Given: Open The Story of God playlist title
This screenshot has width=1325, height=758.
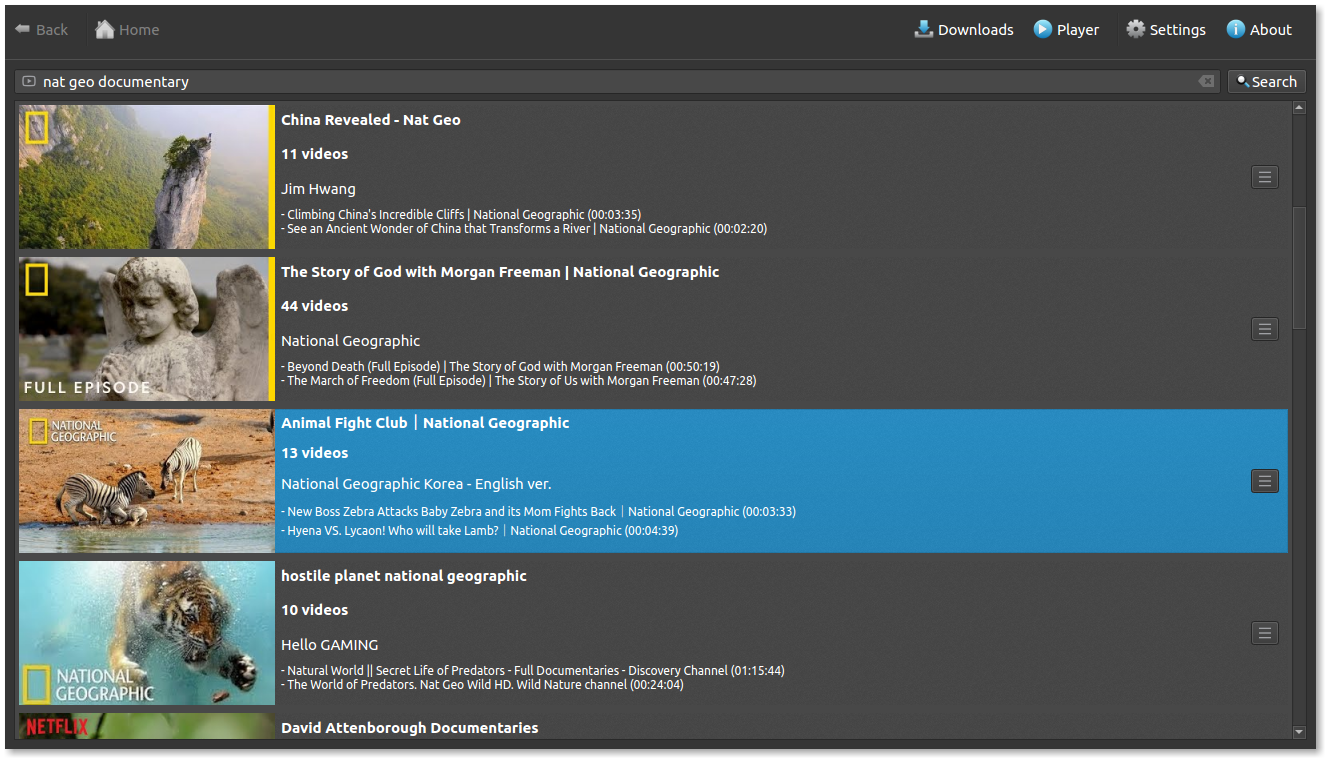Looking at the screenshot, I should (499, 272).
